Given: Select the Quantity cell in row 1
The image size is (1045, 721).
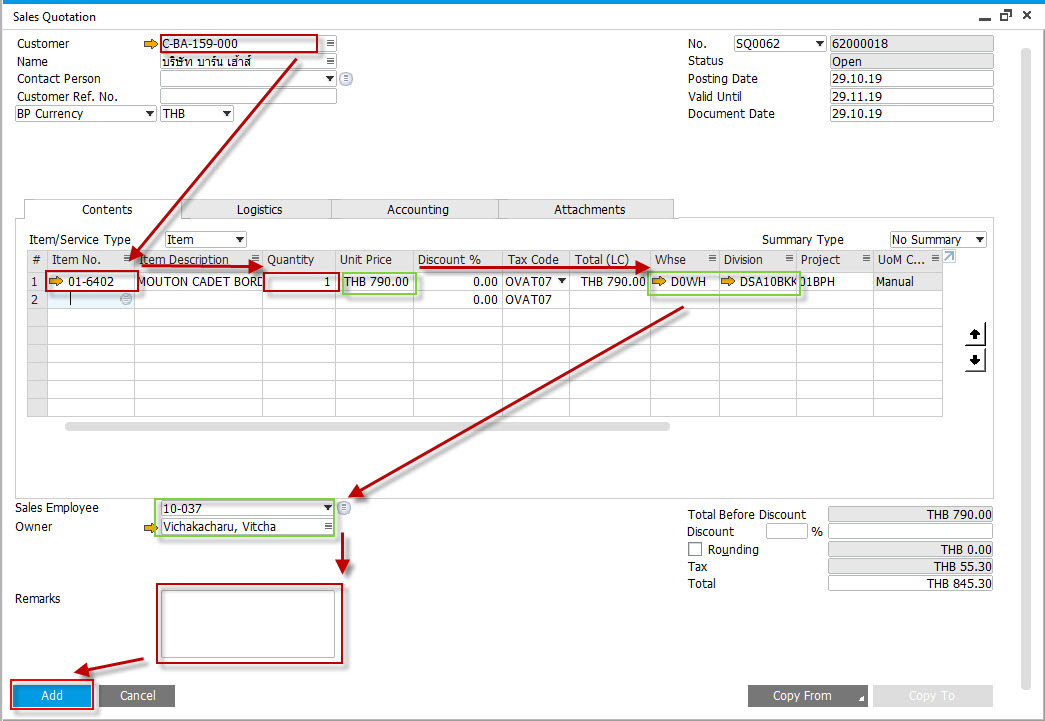Looking at the screenshot, I should click(300, 282).
